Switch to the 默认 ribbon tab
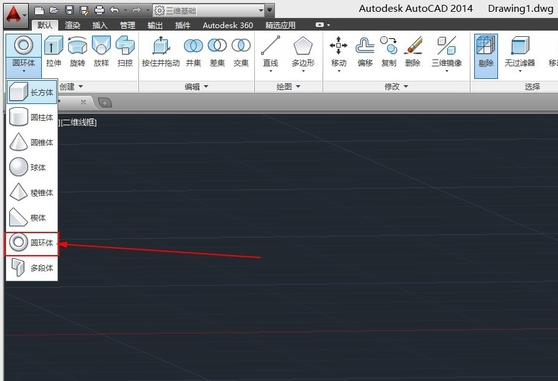Screen dimensions: 558x381 44,25
